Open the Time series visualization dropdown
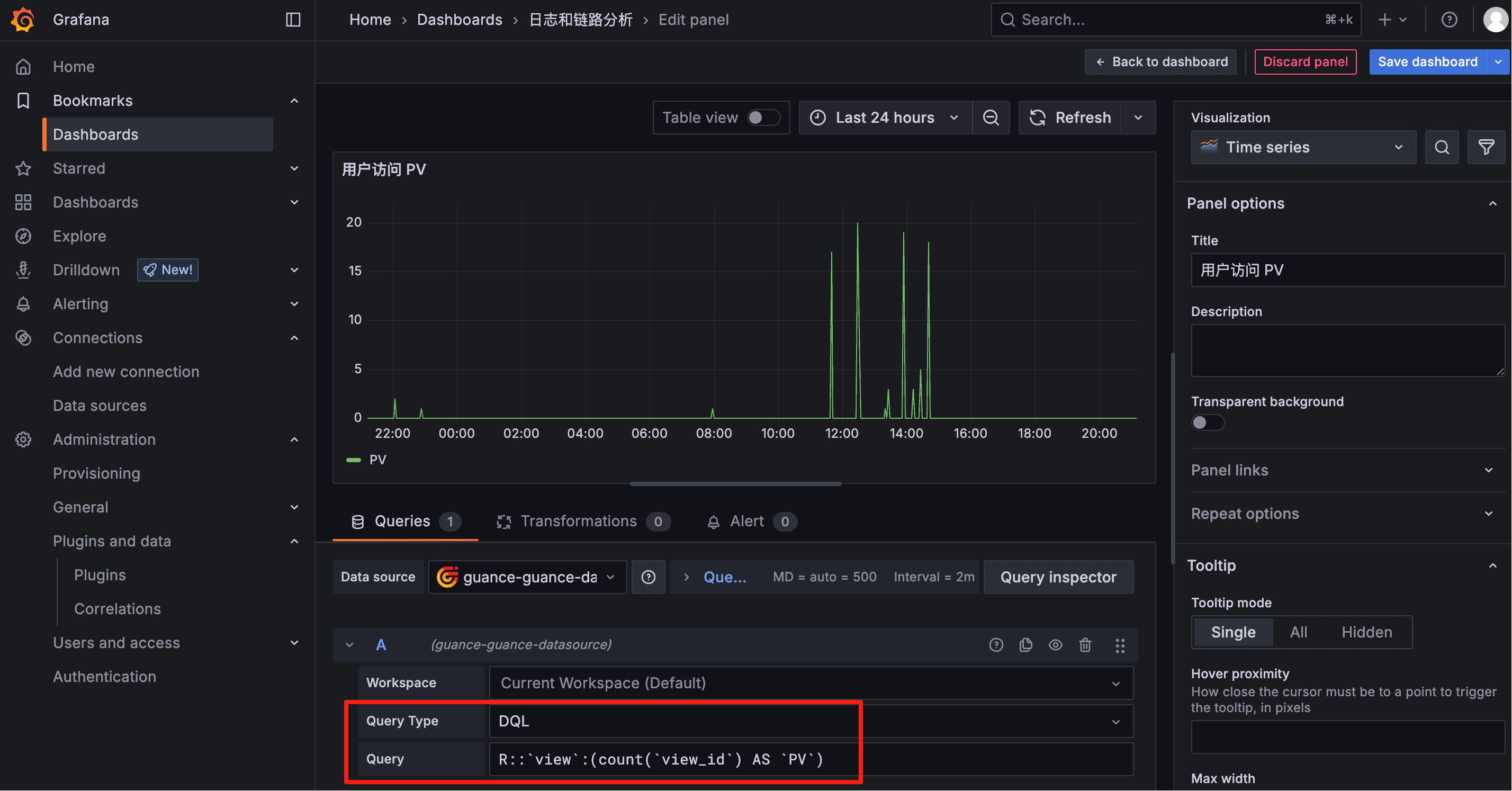Image resolution: width=1512 pixels, height=791 pixels. pos(1302,147)
